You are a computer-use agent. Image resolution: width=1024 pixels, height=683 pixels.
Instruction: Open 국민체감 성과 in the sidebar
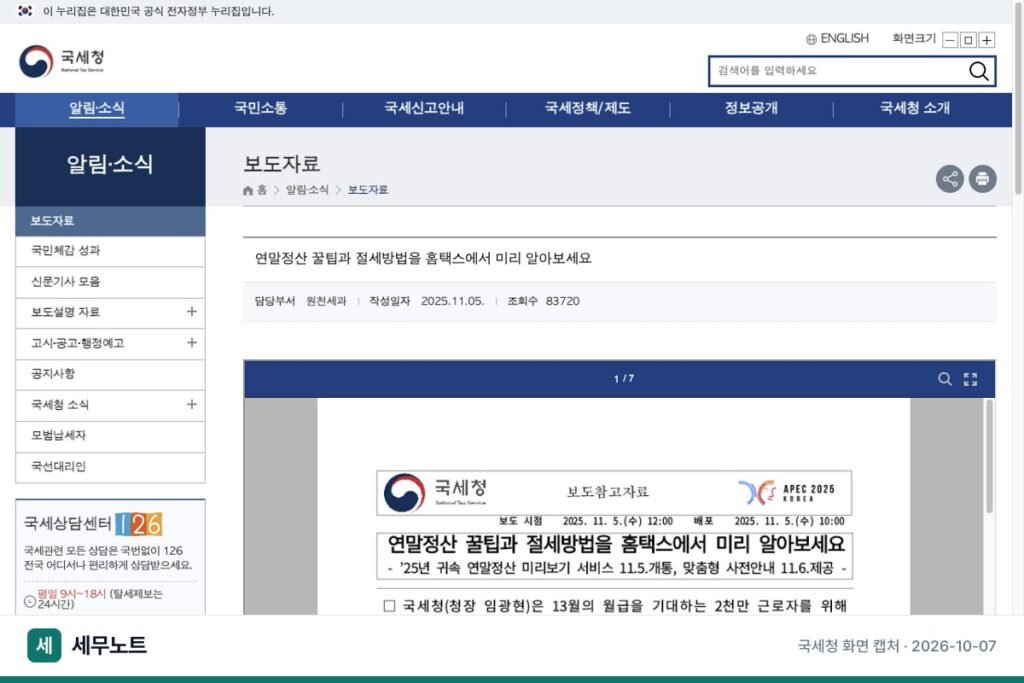[110, 251]
